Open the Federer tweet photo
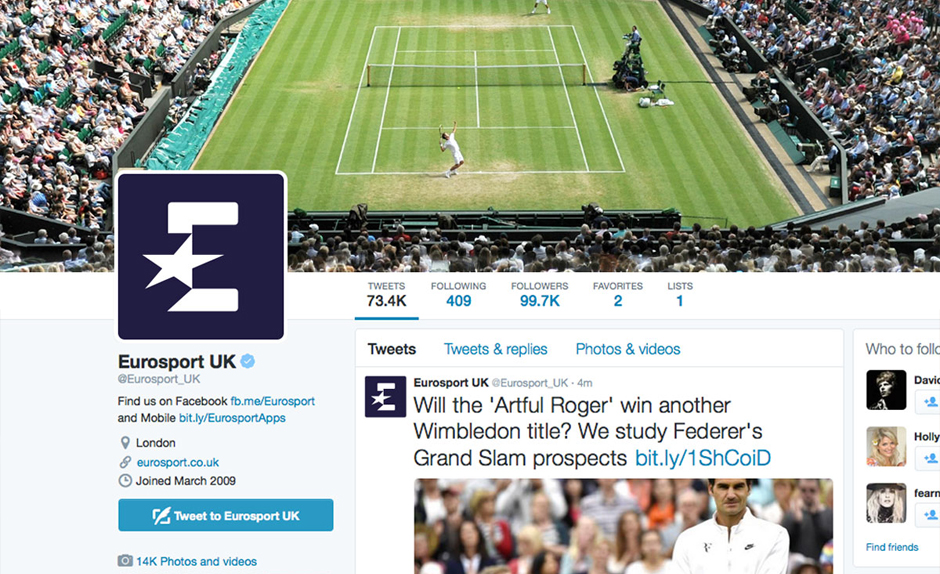 (623, 526)
